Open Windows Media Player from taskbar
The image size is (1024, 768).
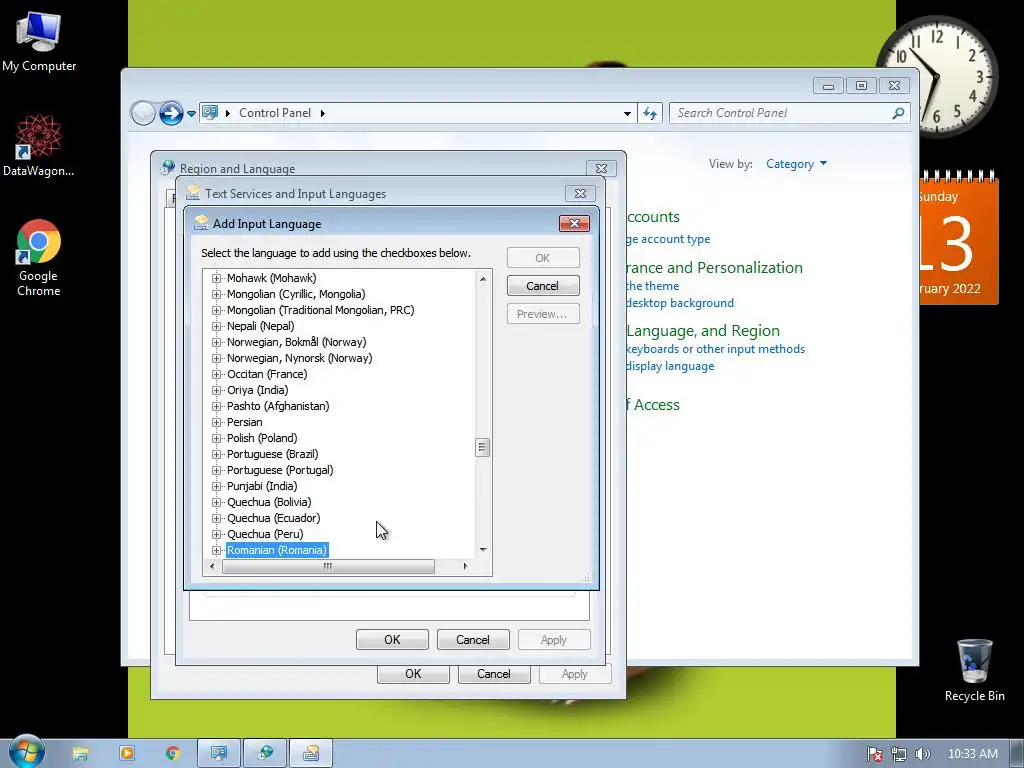coord(127,754)
